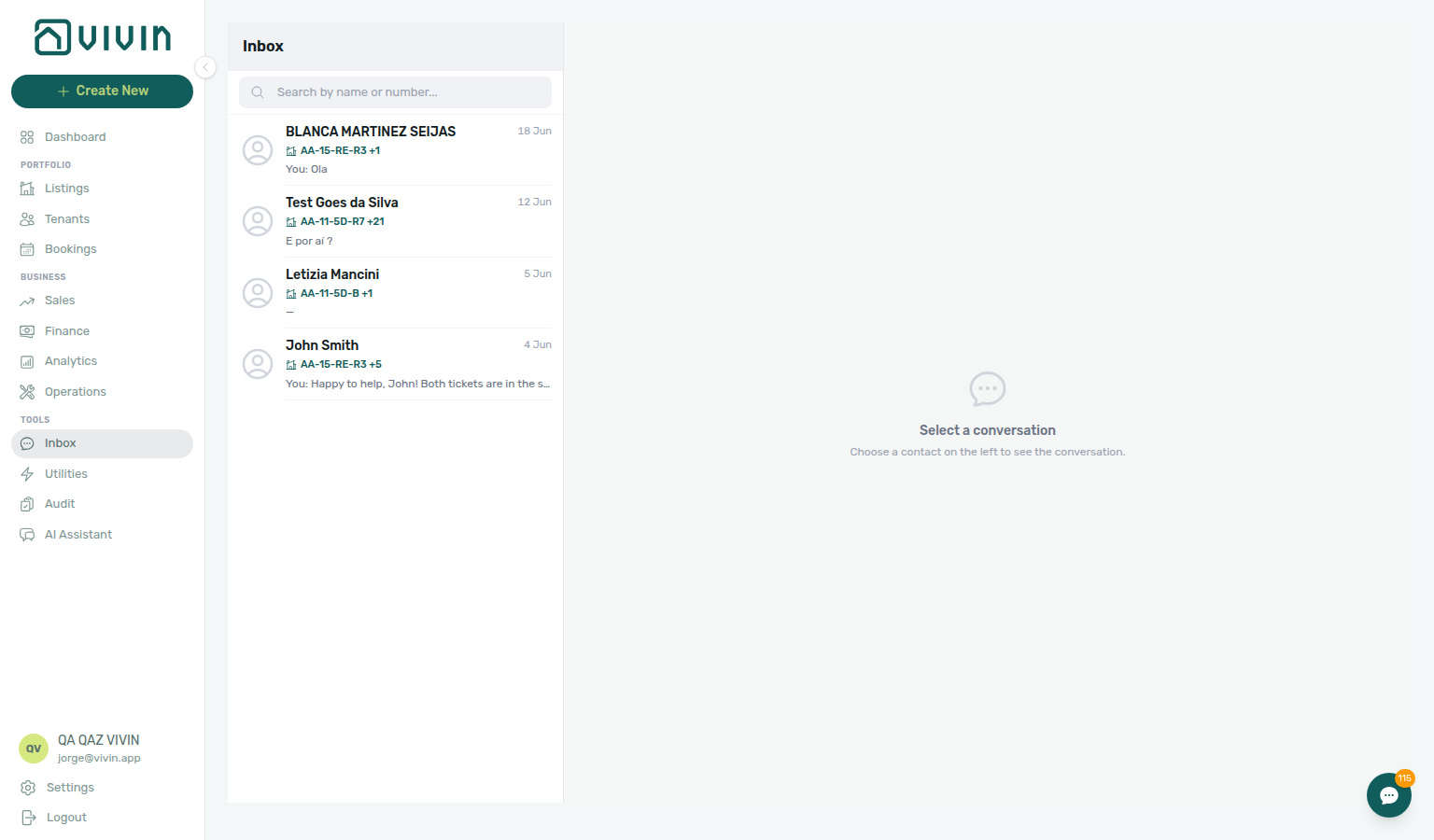Click the Select a conversation placeholder text
This screenshot has width=1434, height=840.
click(988, 430)
